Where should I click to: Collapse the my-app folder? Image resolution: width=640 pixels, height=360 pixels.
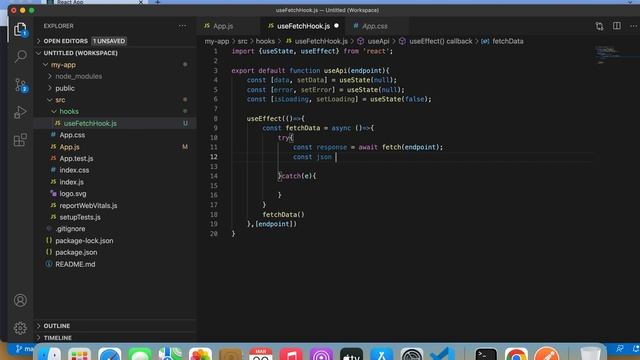coord(63,64)
